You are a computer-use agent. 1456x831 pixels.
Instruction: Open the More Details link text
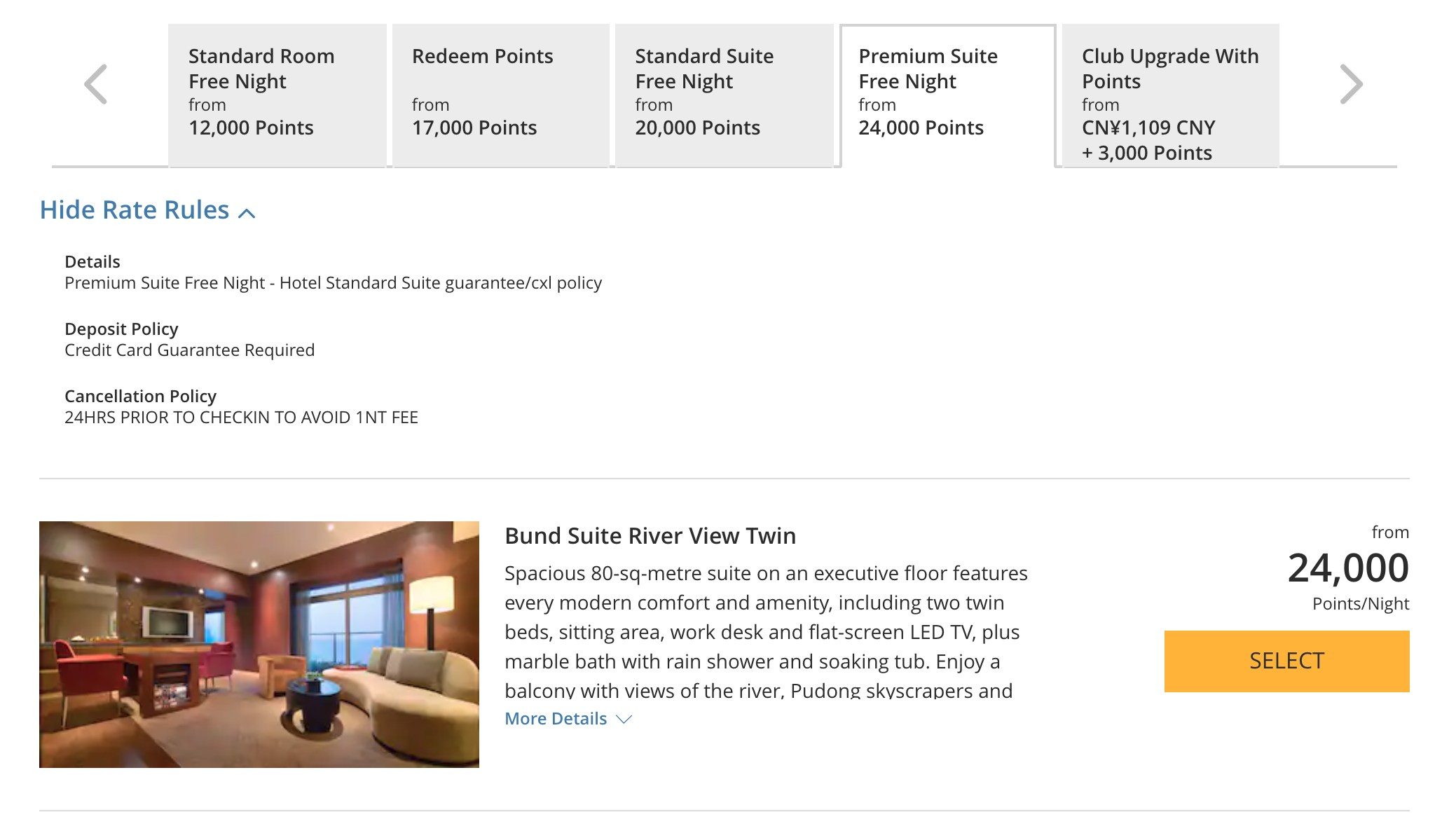[556, 718]
